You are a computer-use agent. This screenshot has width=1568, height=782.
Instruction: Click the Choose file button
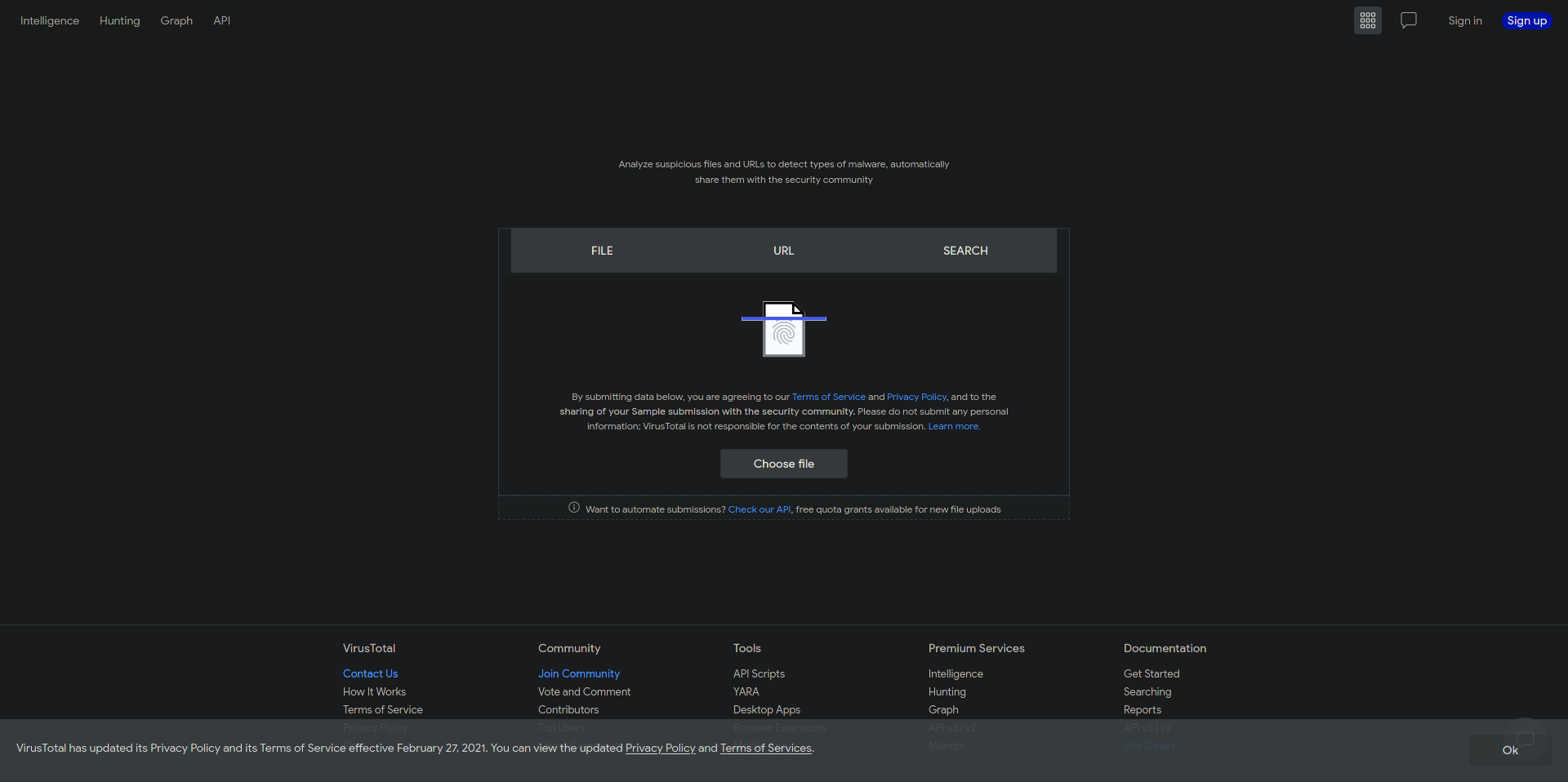(x=784, y=464)
